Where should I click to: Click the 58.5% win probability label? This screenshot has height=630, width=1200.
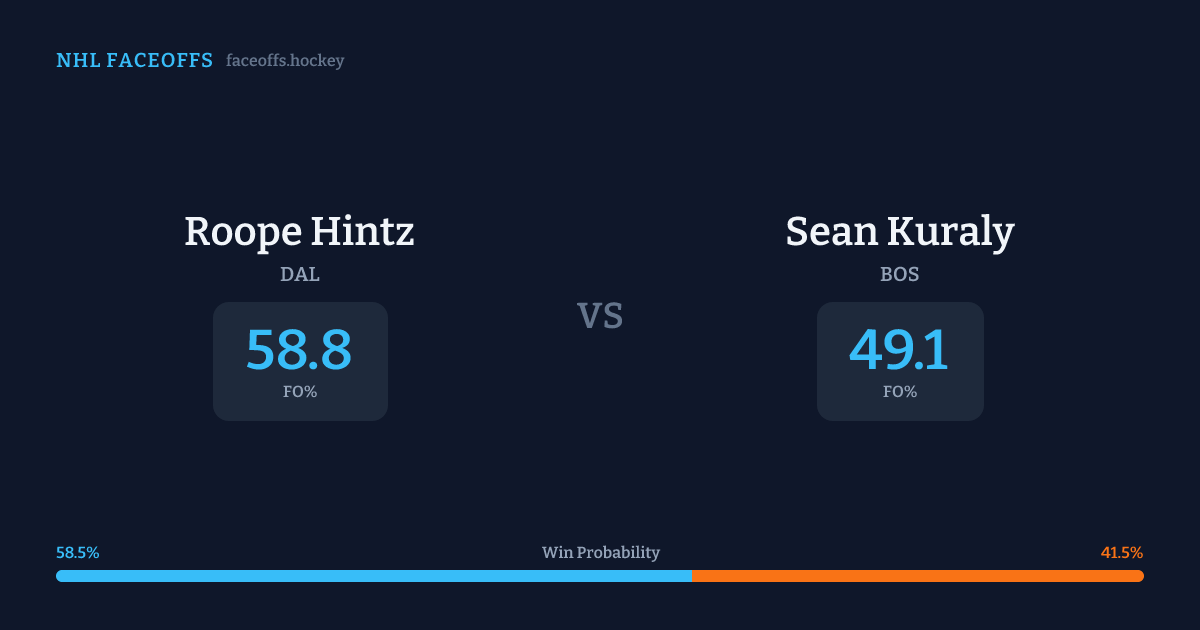78,553
